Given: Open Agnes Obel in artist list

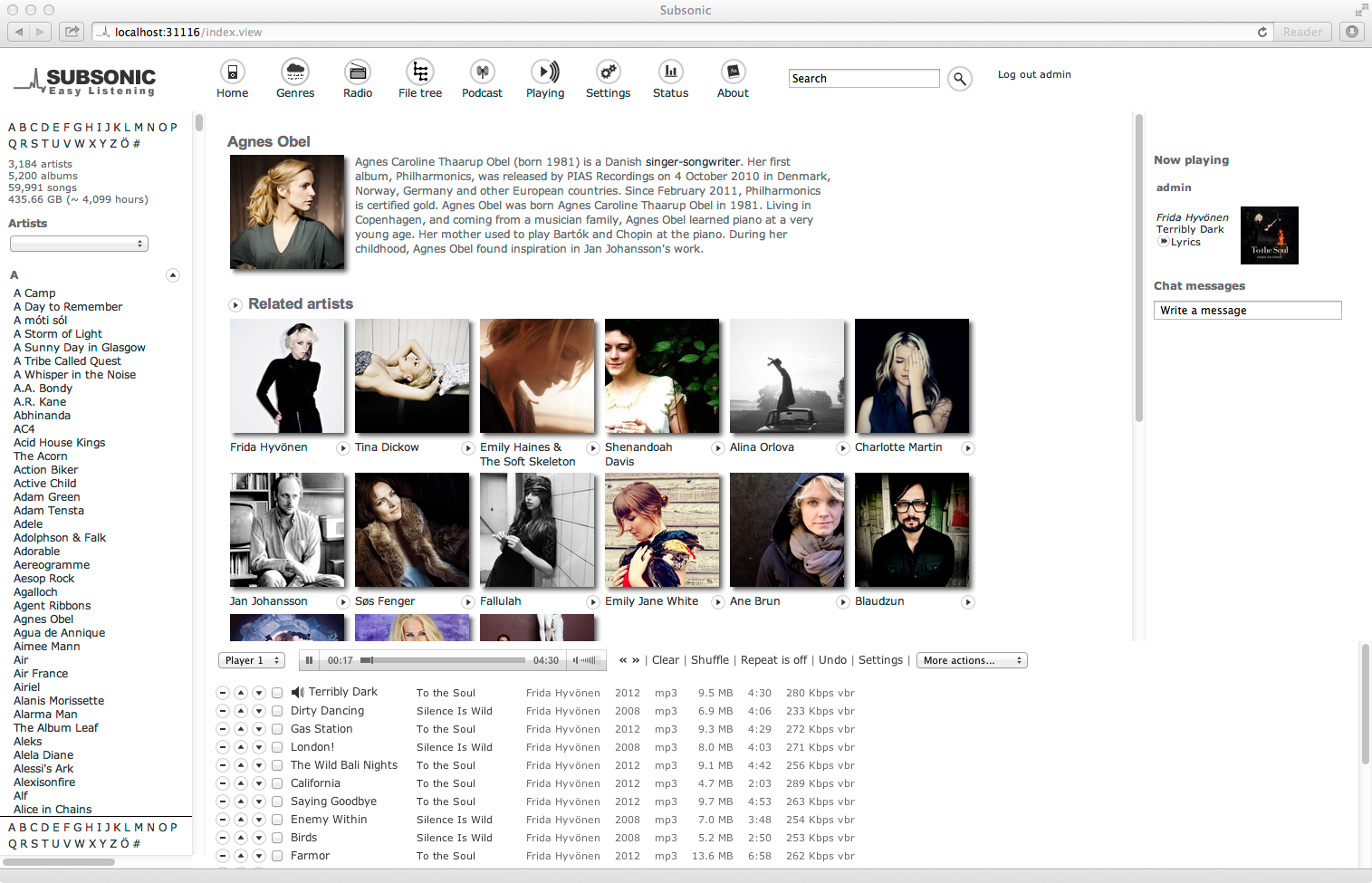Looking at the screenshot, I should pyautogui.click(x=43, y=619).
